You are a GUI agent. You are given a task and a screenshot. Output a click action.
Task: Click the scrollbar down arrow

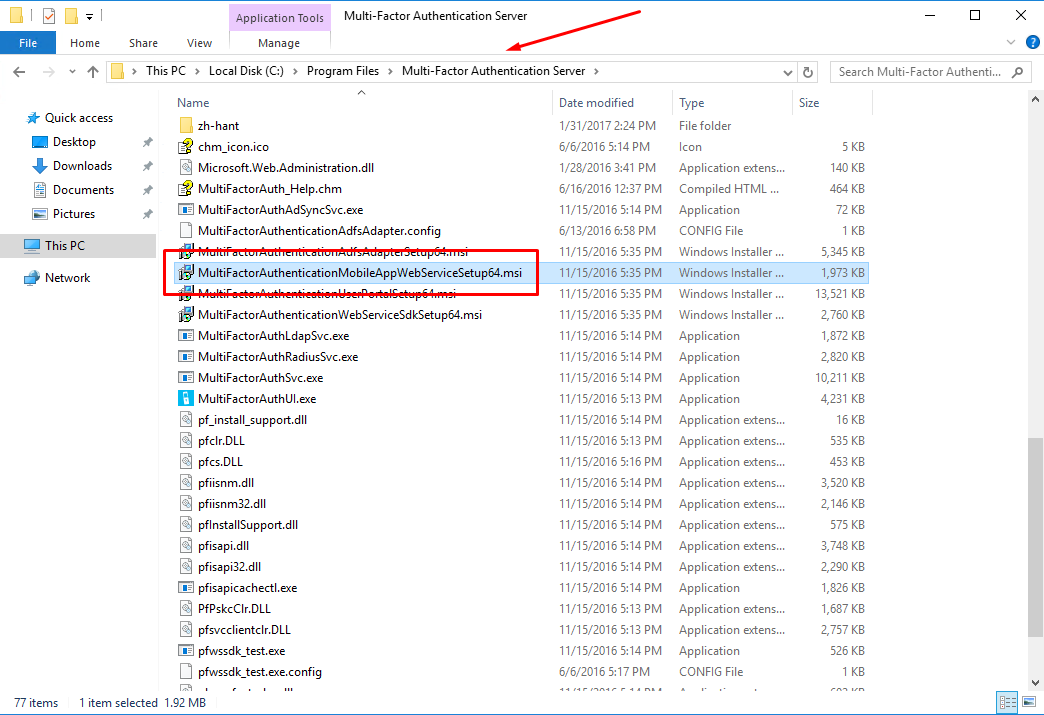point(1035,683)
